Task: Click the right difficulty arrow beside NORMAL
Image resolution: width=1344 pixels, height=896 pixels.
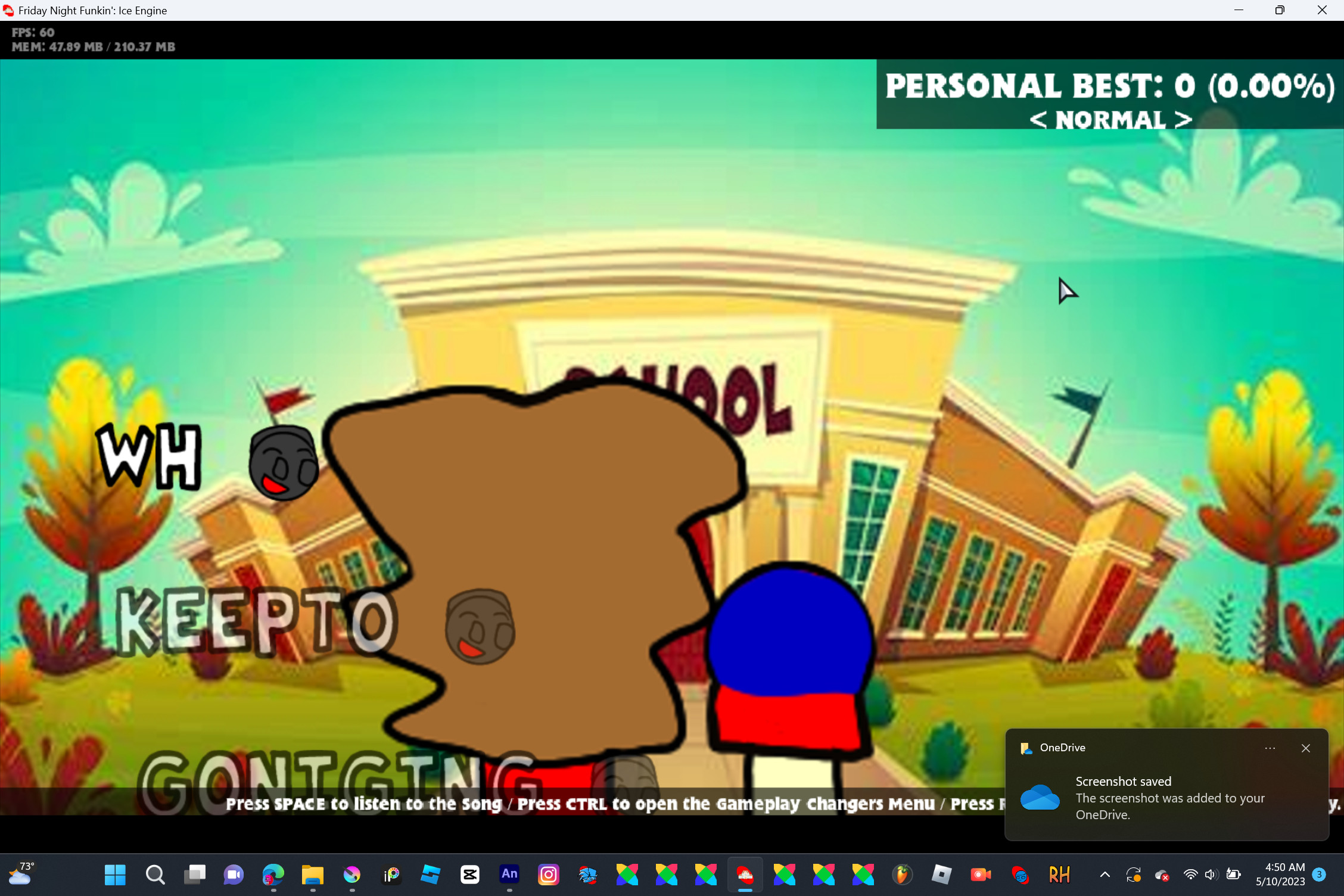Action: pos(1183,120)
